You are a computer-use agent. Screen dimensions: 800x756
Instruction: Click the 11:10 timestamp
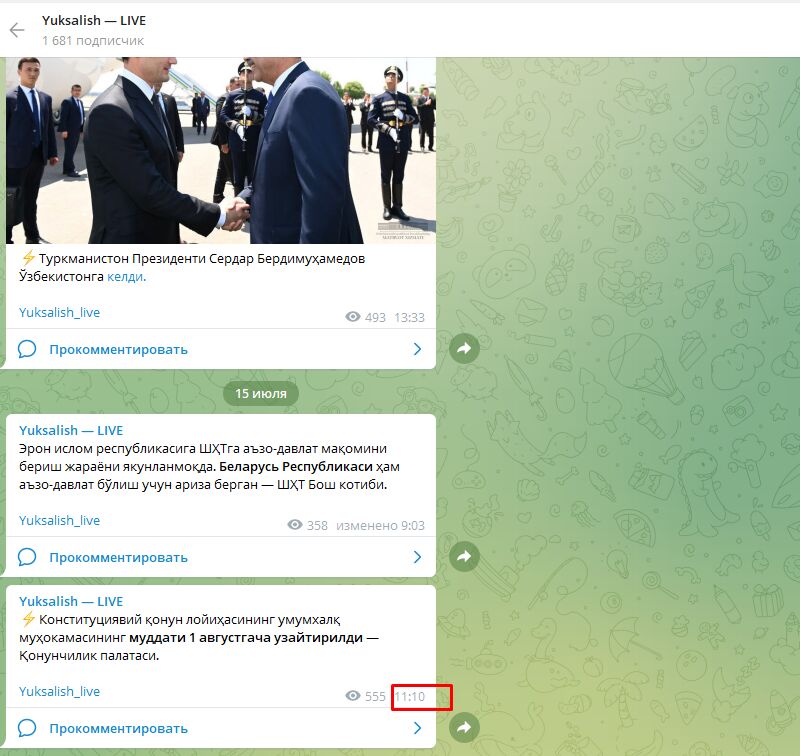[409, 697]
